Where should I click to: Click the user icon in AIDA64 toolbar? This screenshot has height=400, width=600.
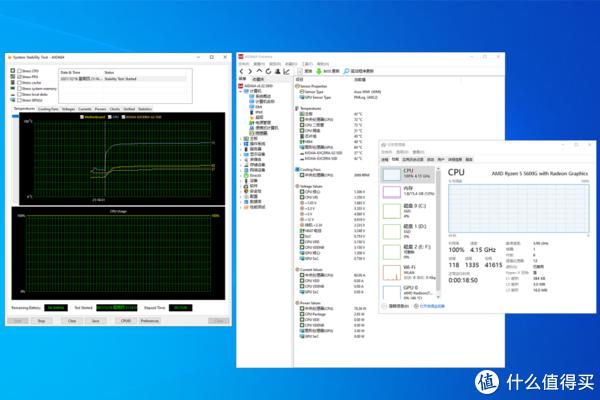pos(277,71)
